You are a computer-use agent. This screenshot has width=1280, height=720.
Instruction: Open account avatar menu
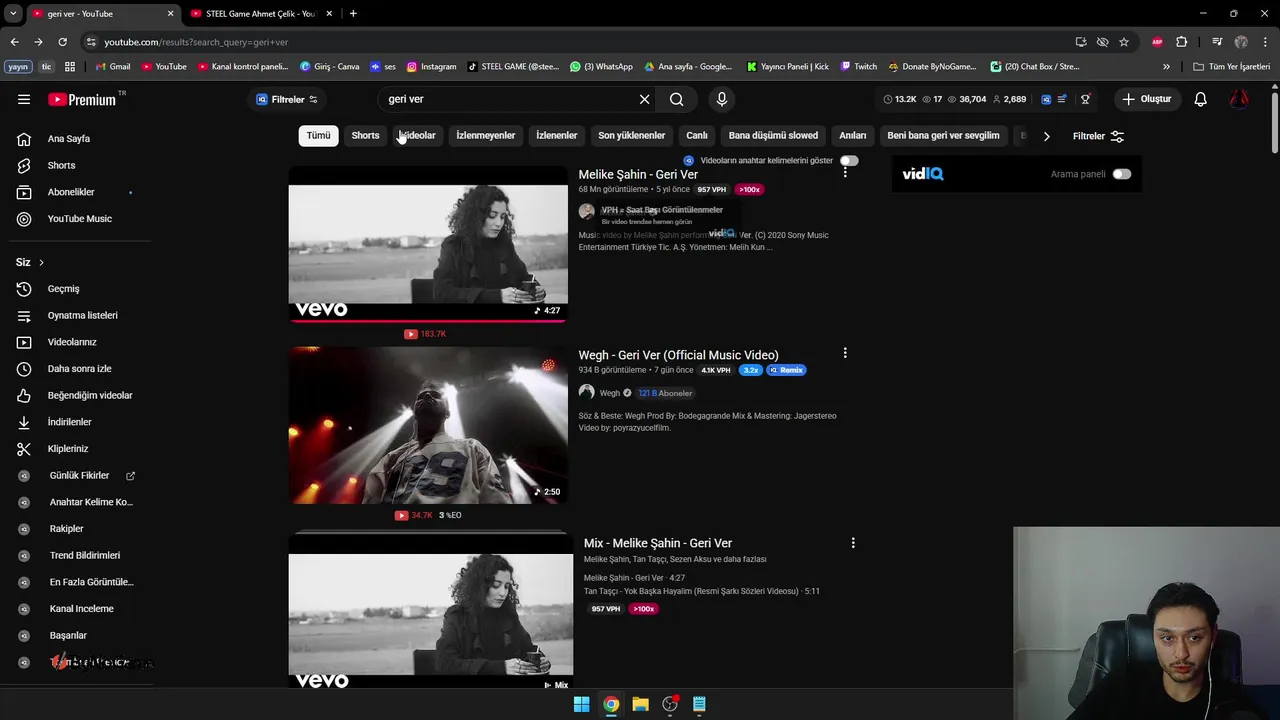coord(1239,99)
